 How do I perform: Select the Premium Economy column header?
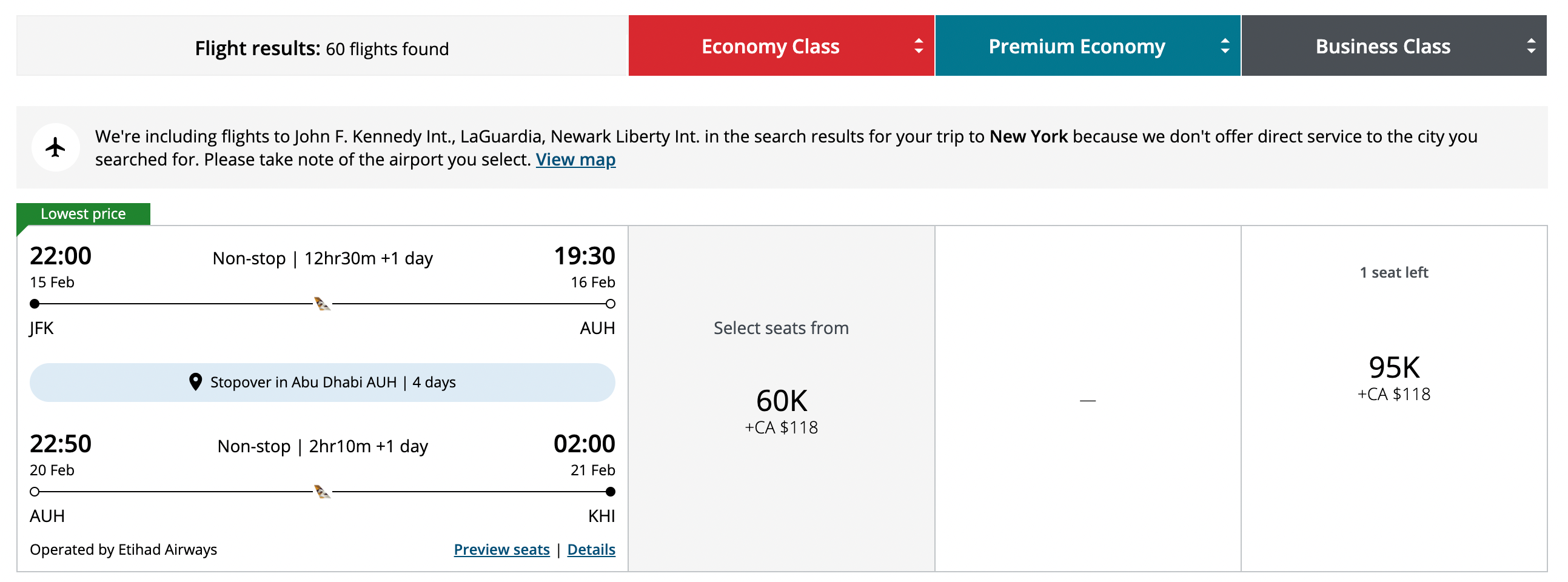pyautogui.click(x=1076, y=46)
